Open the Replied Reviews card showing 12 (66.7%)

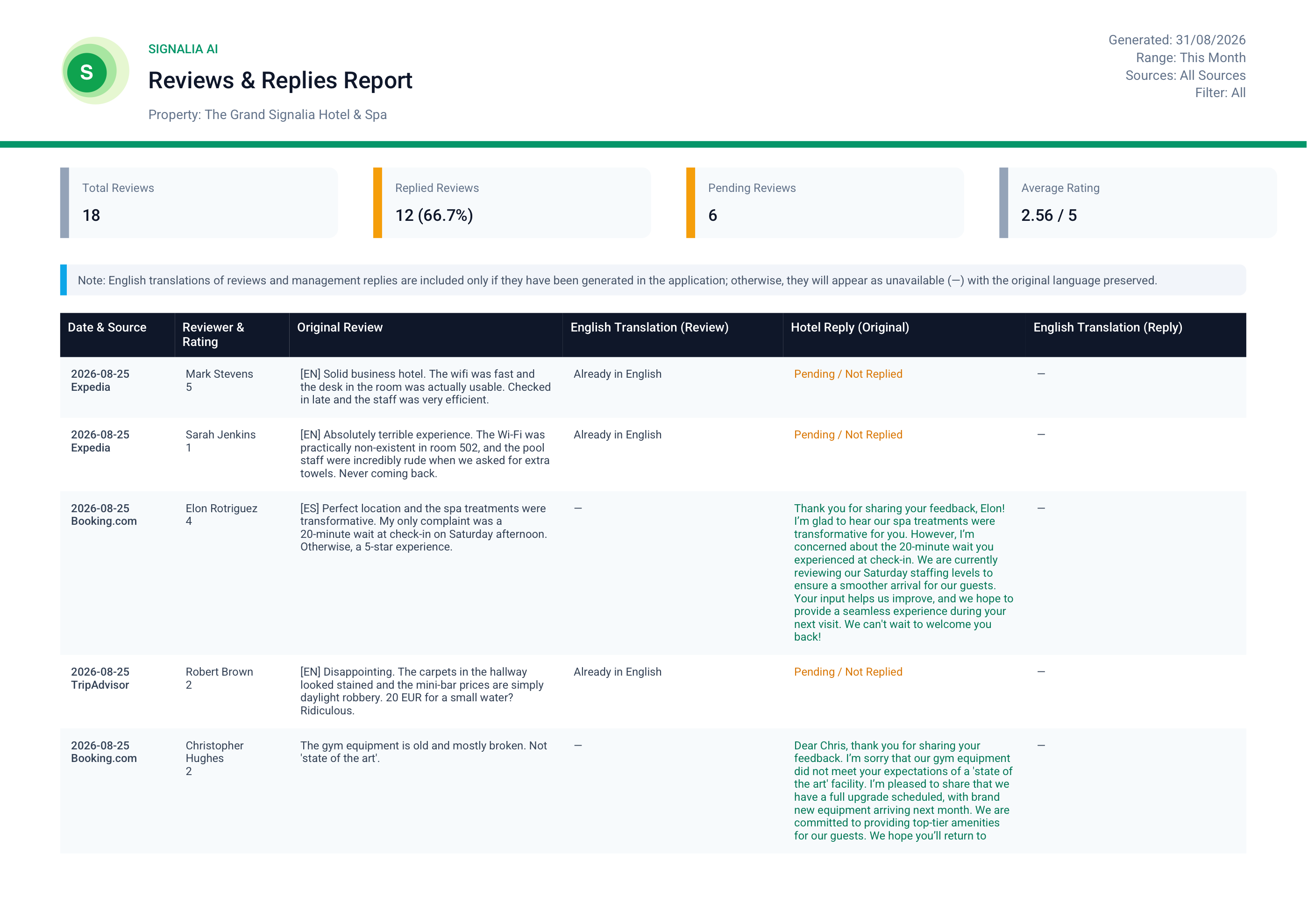[512, 203]
